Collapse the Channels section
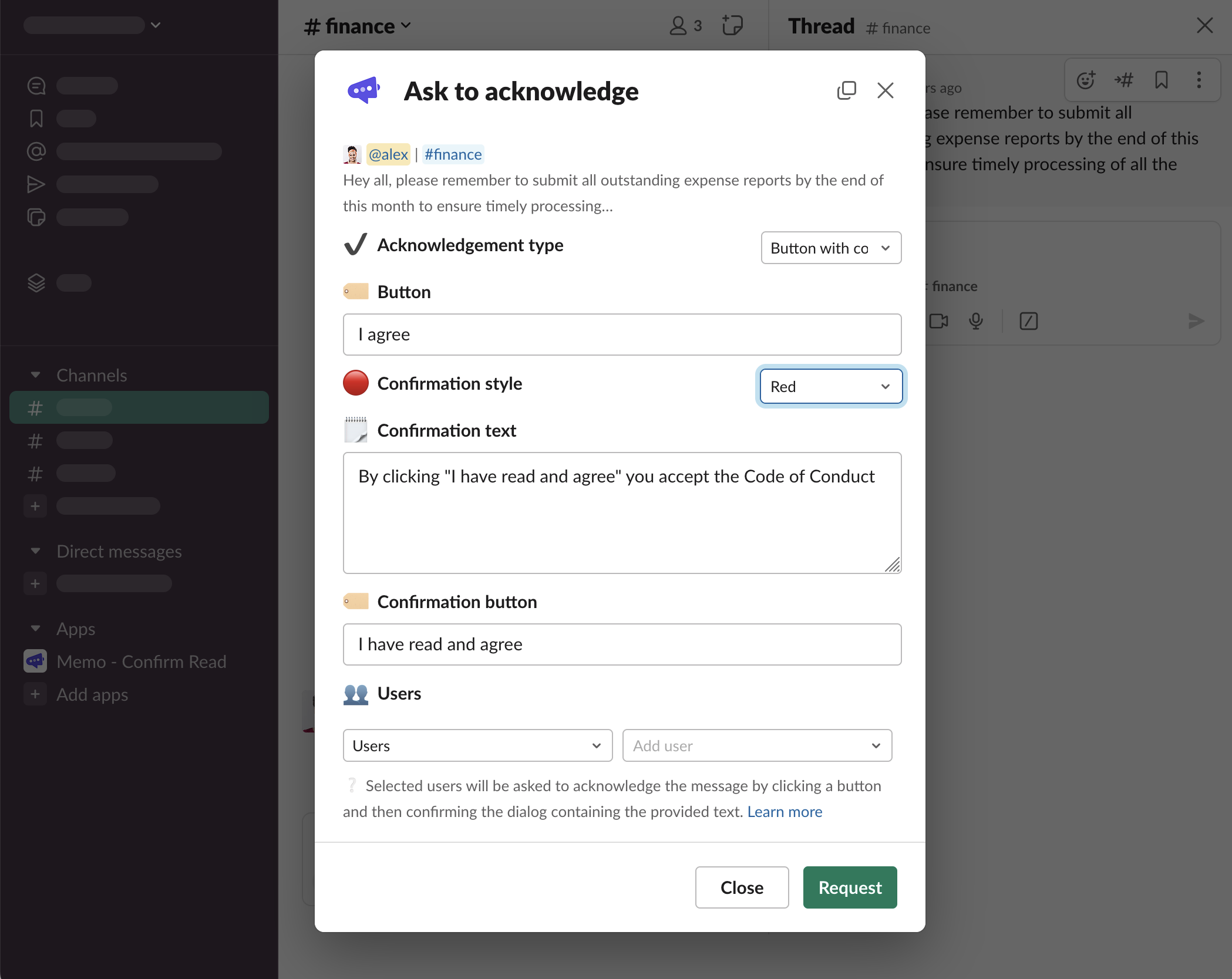Screen dimensions: 1232x979 click(x=36, y=374)
